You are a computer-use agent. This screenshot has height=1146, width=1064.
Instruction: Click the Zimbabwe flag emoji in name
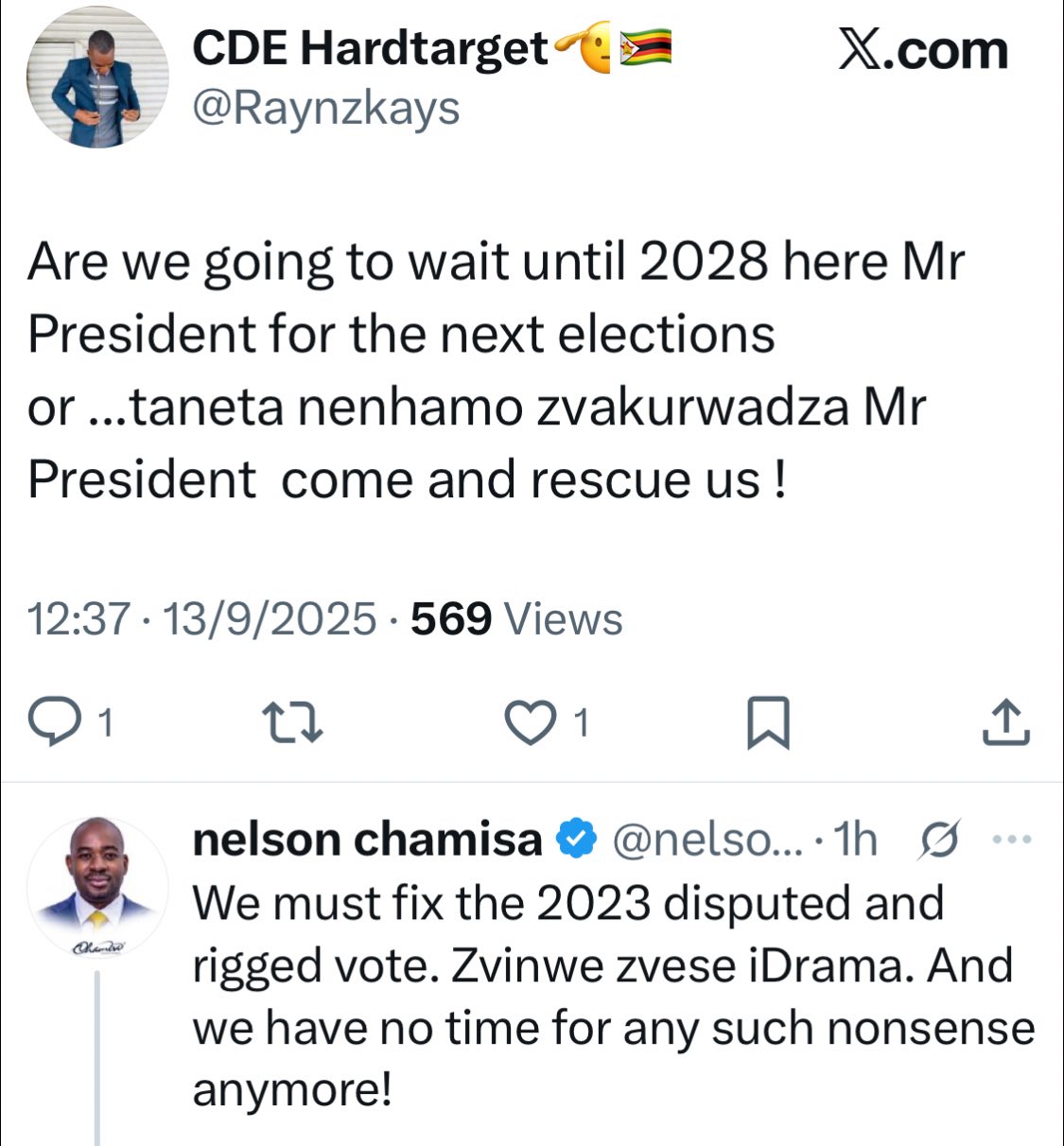tap(645, 47)
